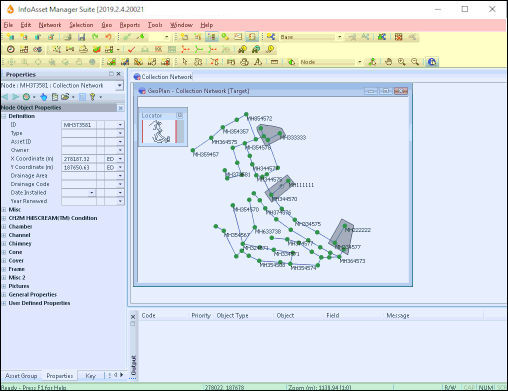
Task: Click node label MH333333 on map
Action: [x=293, y=137]
